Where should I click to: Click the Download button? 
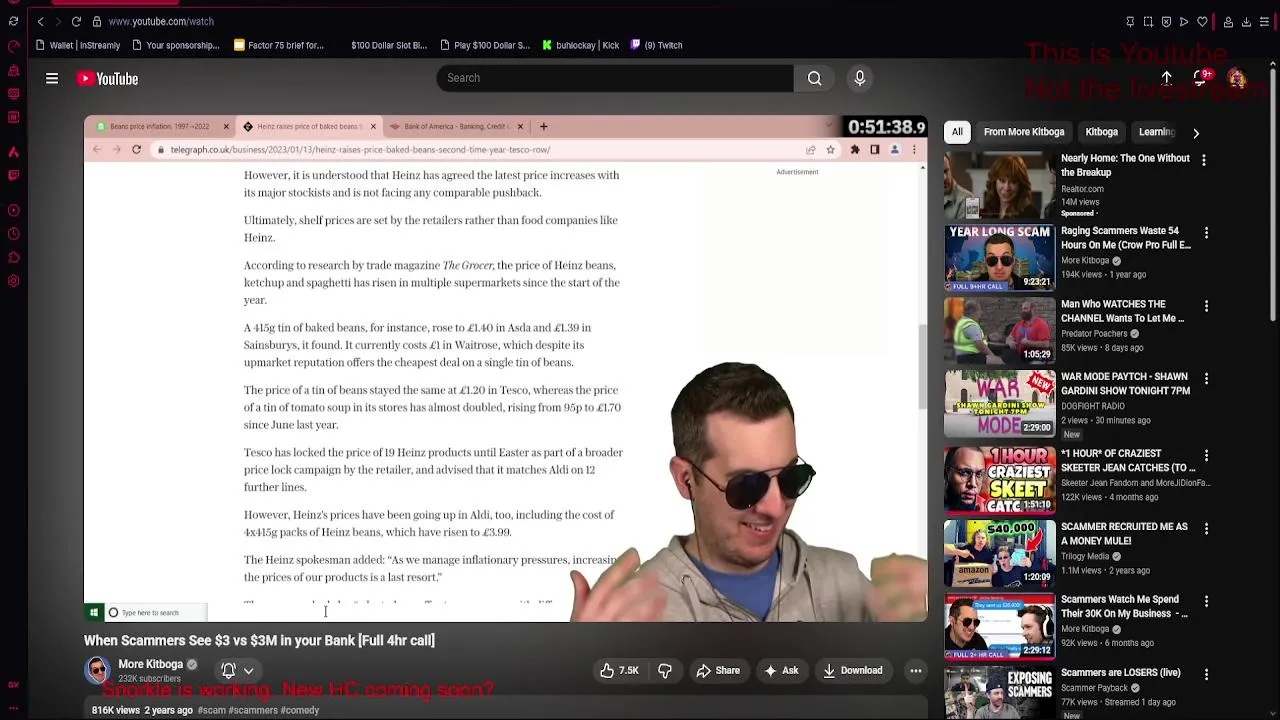(853, 671)
